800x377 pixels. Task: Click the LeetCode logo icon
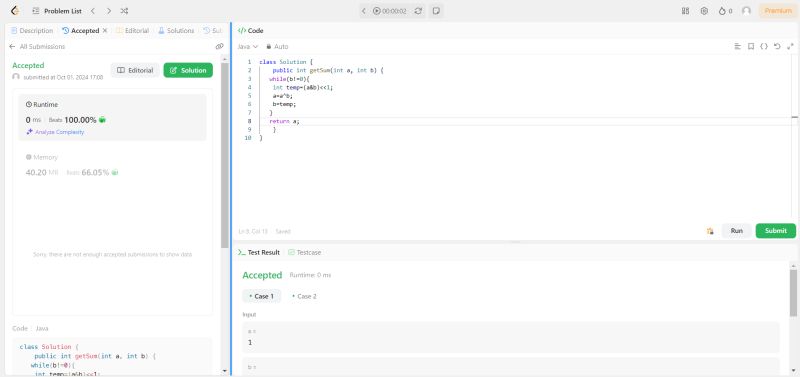[15, 11]
